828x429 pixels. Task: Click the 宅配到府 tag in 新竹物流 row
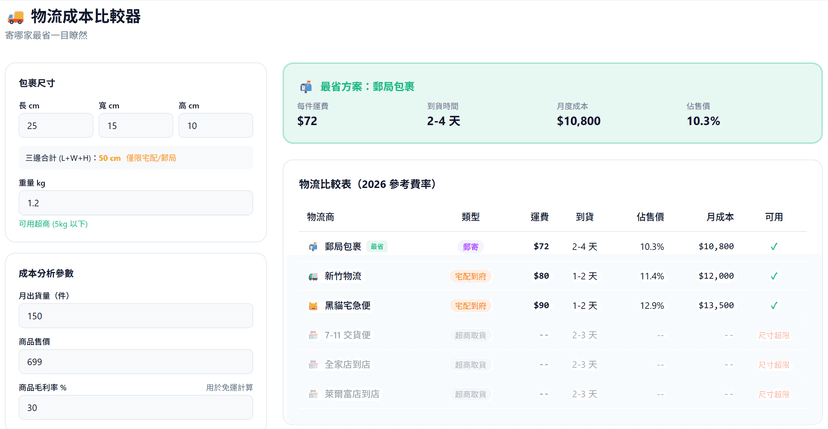tap(471, 276)
